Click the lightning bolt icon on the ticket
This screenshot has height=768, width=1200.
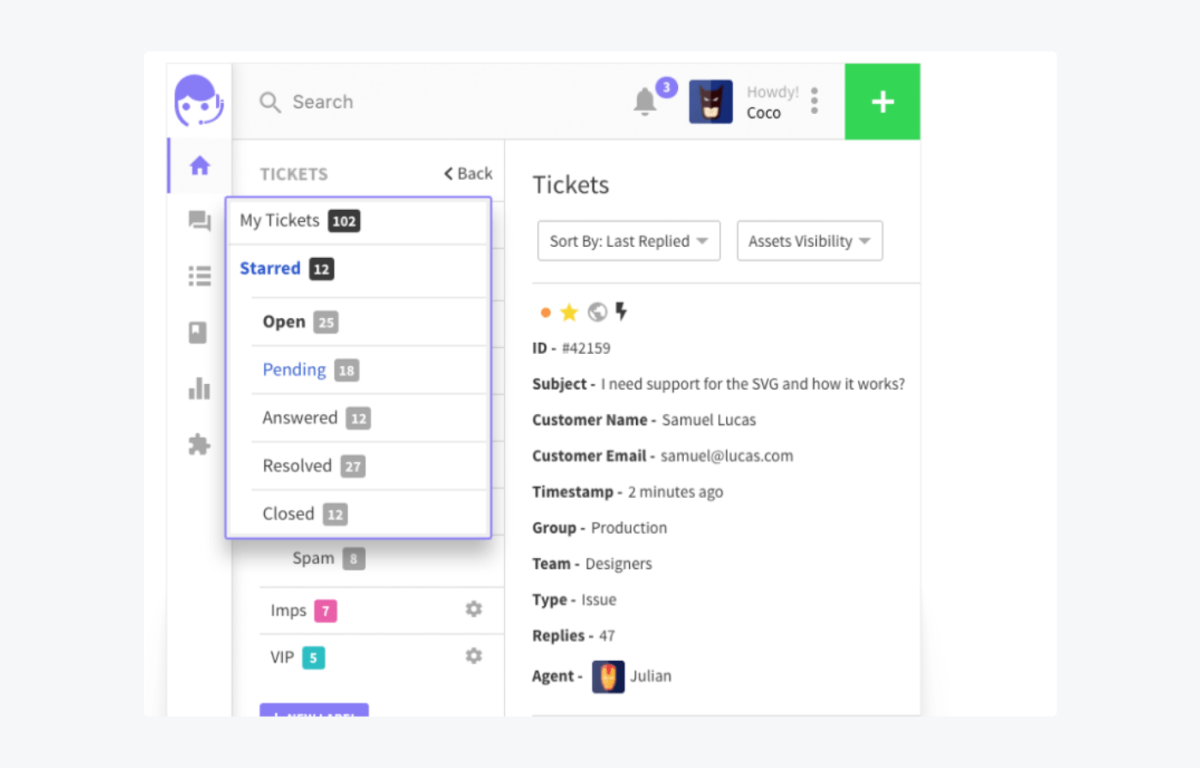tap(621, 311)
